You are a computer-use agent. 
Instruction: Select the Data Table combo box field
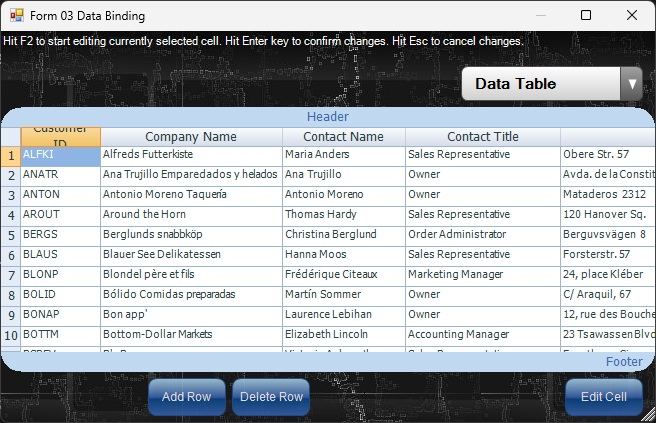click(x=541, y=85)
